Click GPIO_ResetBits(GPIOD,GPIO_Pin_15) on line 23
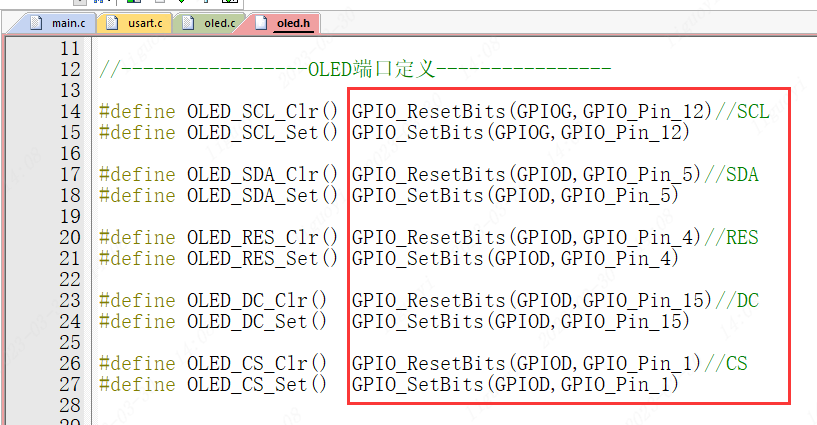Screen dimensions: 817x425 pyautogui.click(x=532, y=301)
